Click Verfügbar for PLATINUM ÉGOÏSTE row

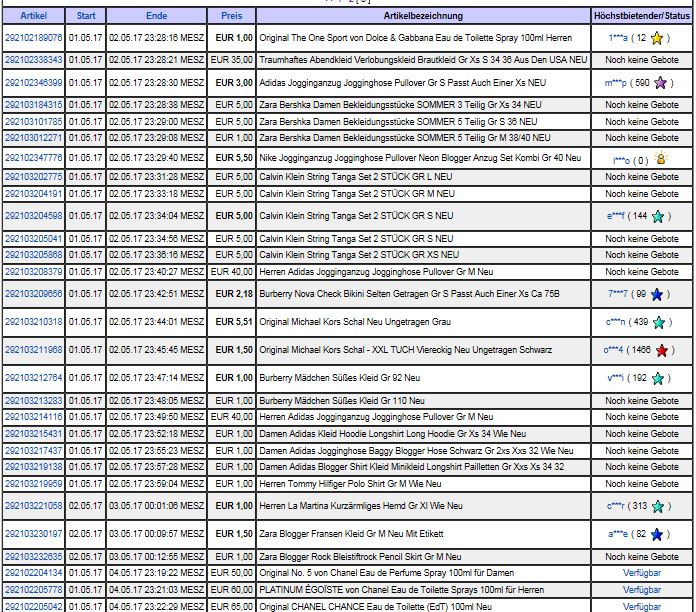[x=642, y=590]
